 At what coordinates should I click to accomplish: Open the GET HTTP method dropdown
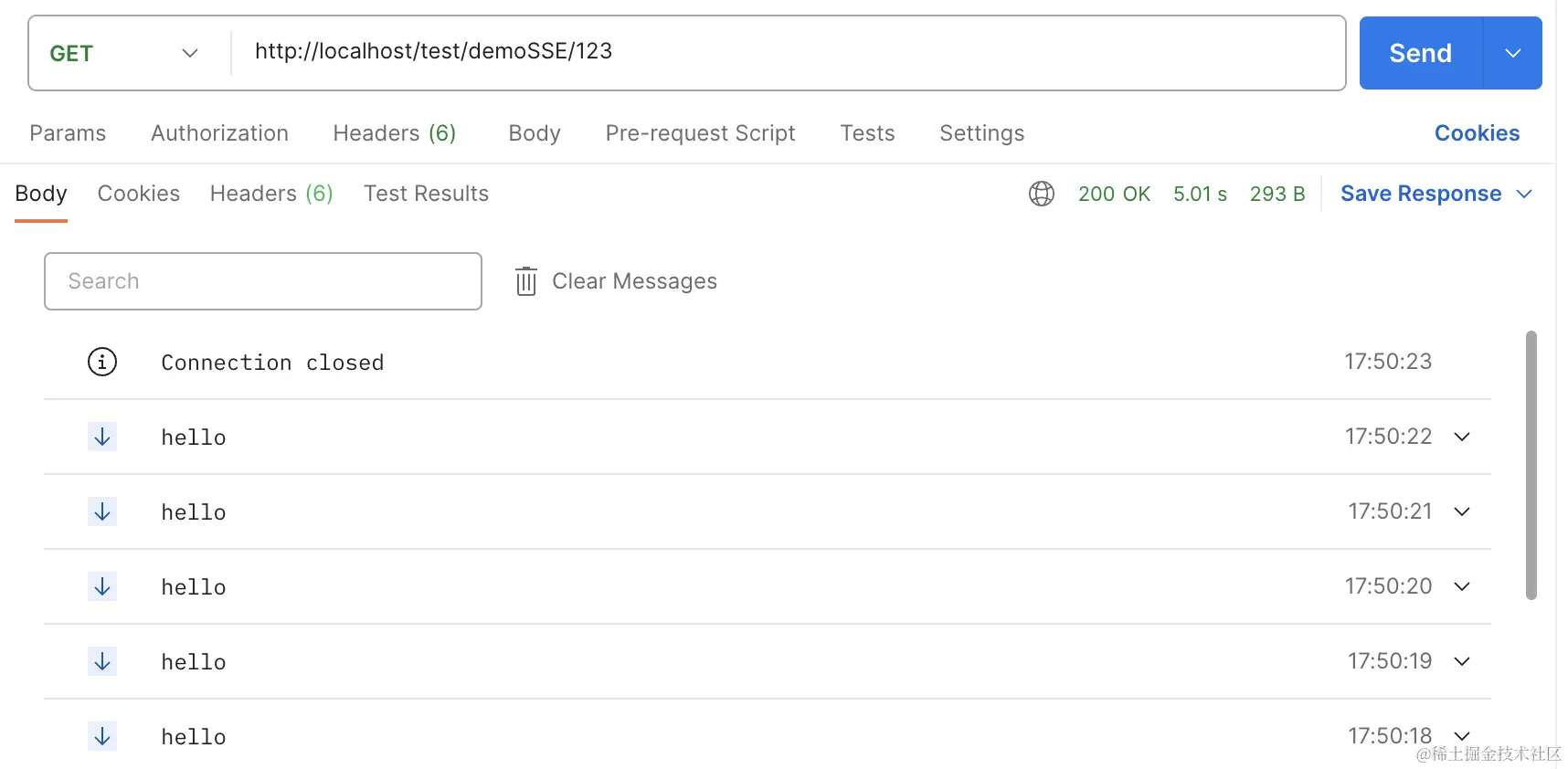click(124, 53)
